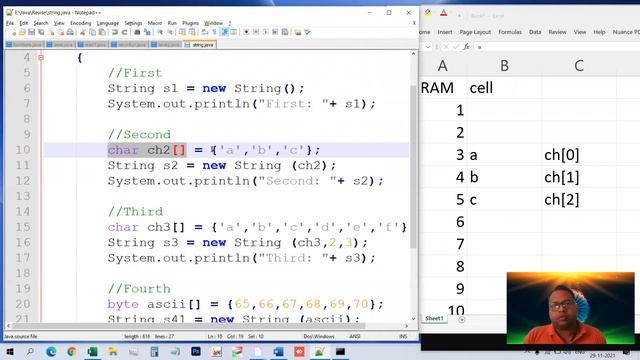Open Notepad++ File menu
The width and height of the screenshot is (640, 360).
[10, 23]
